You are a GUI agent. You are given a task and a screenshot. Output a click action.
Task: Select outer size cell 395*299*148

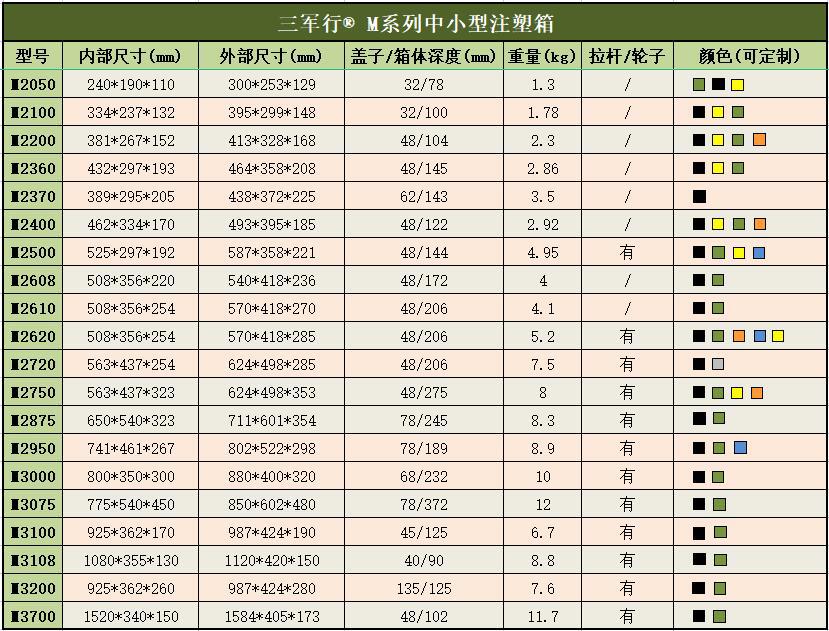click(272, 113)
